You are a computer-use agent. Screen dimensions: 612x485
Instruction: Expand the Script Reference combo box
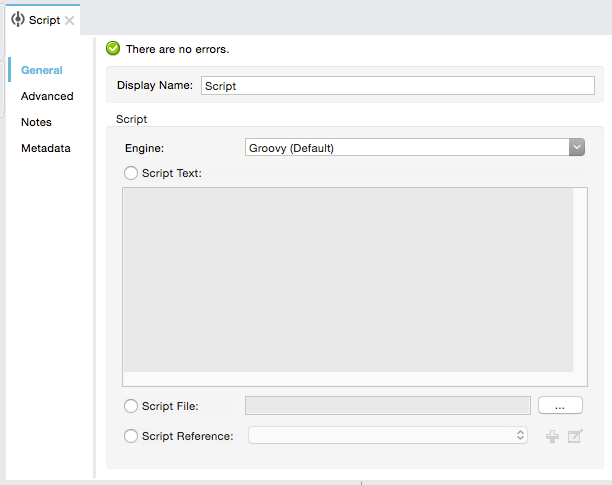tap(388, 436)
